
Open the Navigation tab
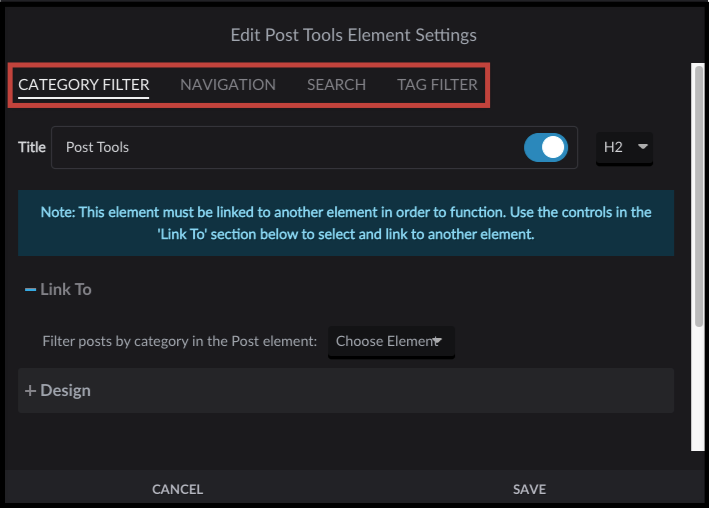coord(228,85)
